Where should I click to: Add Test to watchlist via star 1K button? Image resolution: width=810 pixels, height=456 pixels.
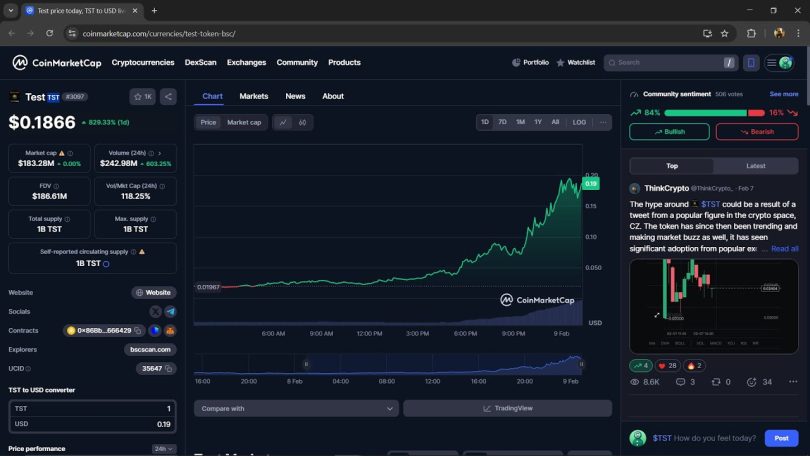[143, 97]
